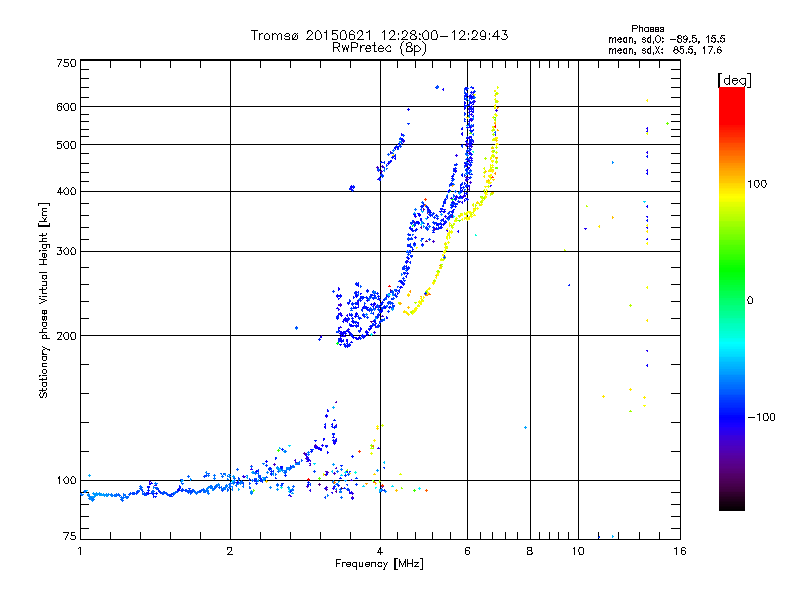Click the 'Frequency [MHz]' axis label
The width and height of the screenshot is (800, 600).
tap(379, 564)
